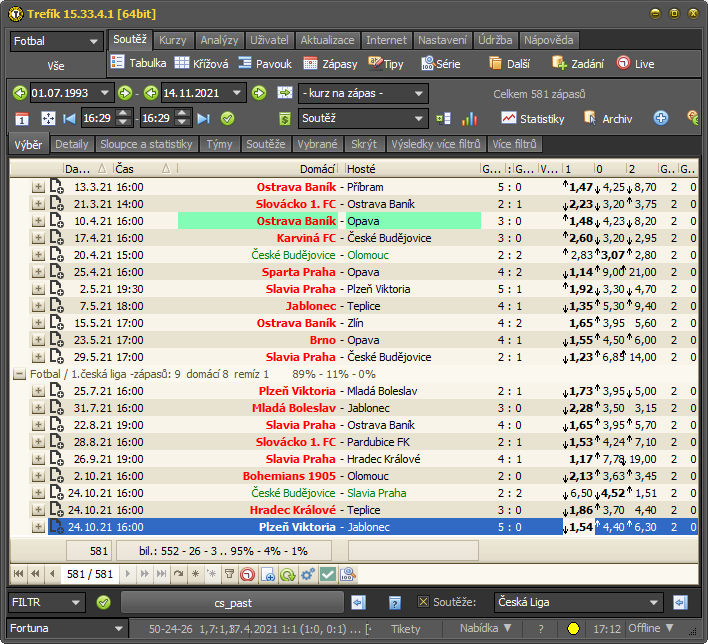Open the Fotbal sport dropdown
This screenshot has height=644, width=708.
56,41
